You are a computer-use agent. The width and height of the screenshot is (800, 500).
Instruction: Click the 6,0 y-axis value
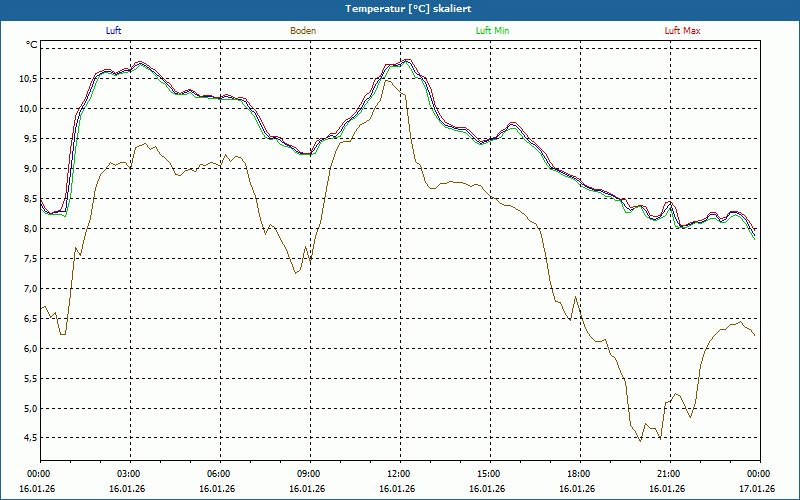point(31,348)
